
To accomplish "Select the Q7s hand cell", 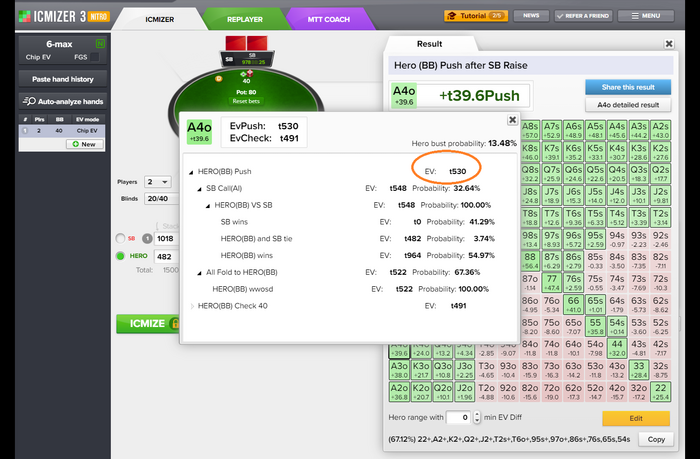I will click(x=552, y=174).
